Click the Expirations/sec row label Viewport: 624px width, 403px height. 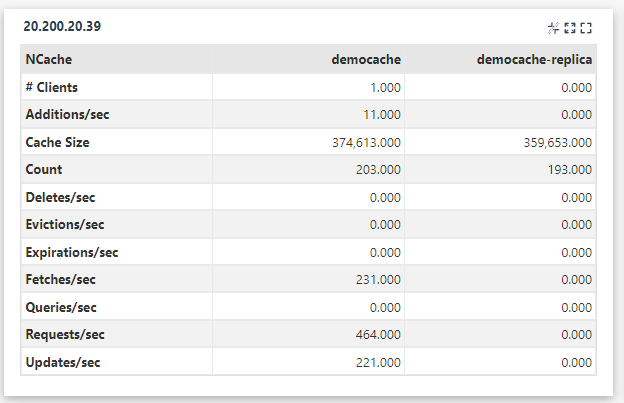pyautogui.click(x=72, y=252)
